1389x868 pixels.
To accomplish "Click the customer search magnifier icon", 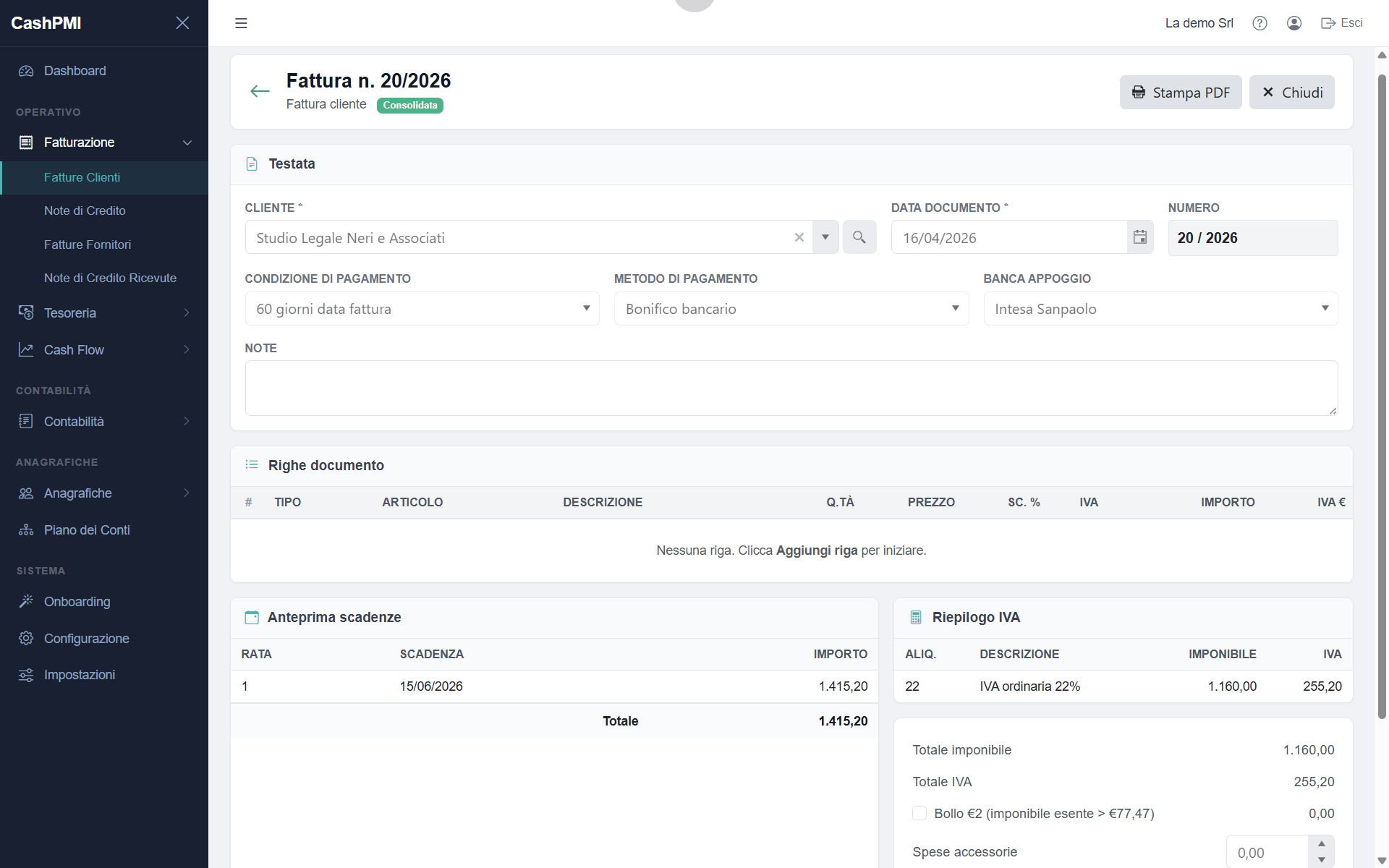I will pos(859,237).
